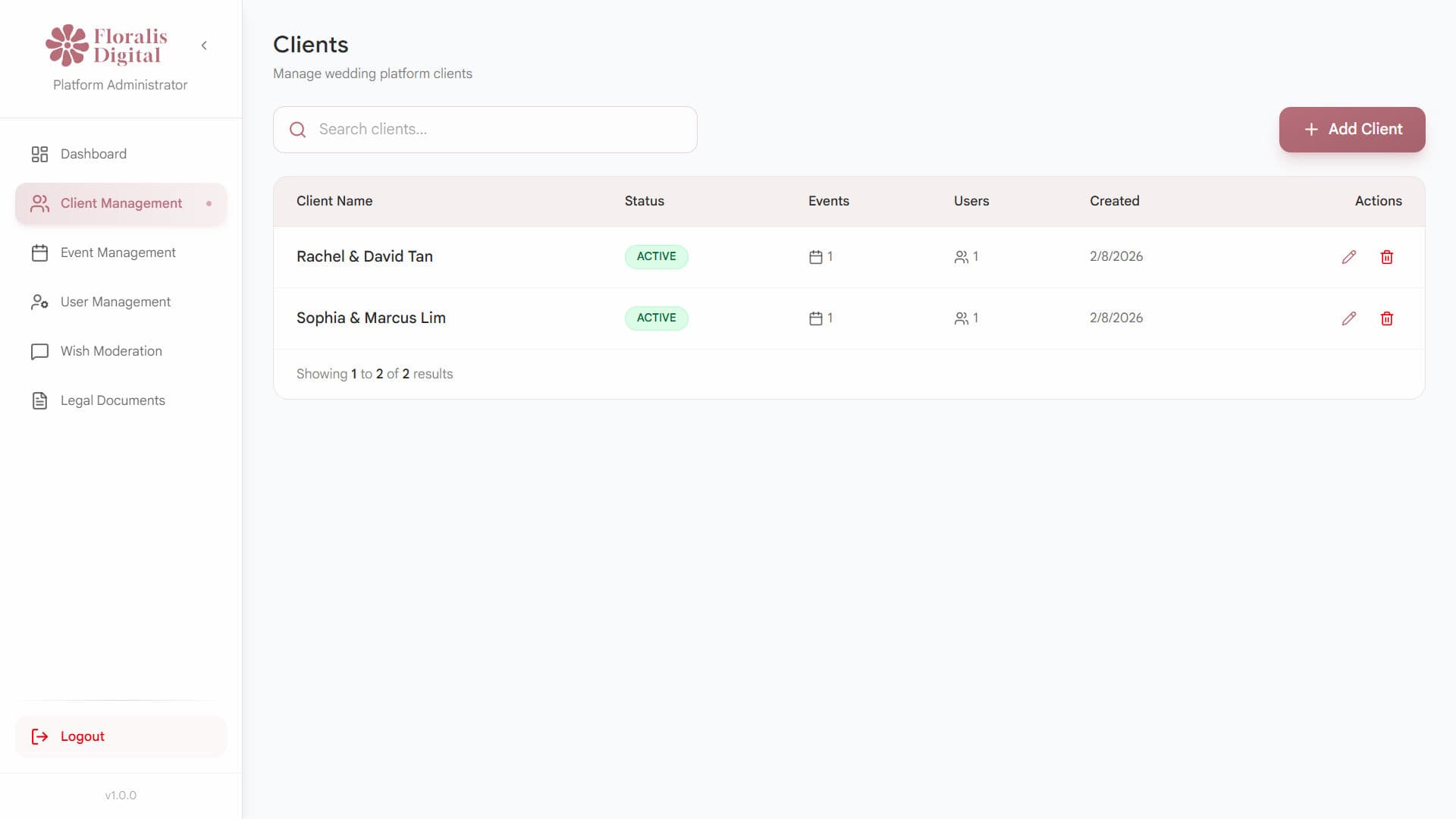The height and width of the screenshot is (819, 1456).
Task: Click the Event Management calendar icon
Action: tap(39, 253)
